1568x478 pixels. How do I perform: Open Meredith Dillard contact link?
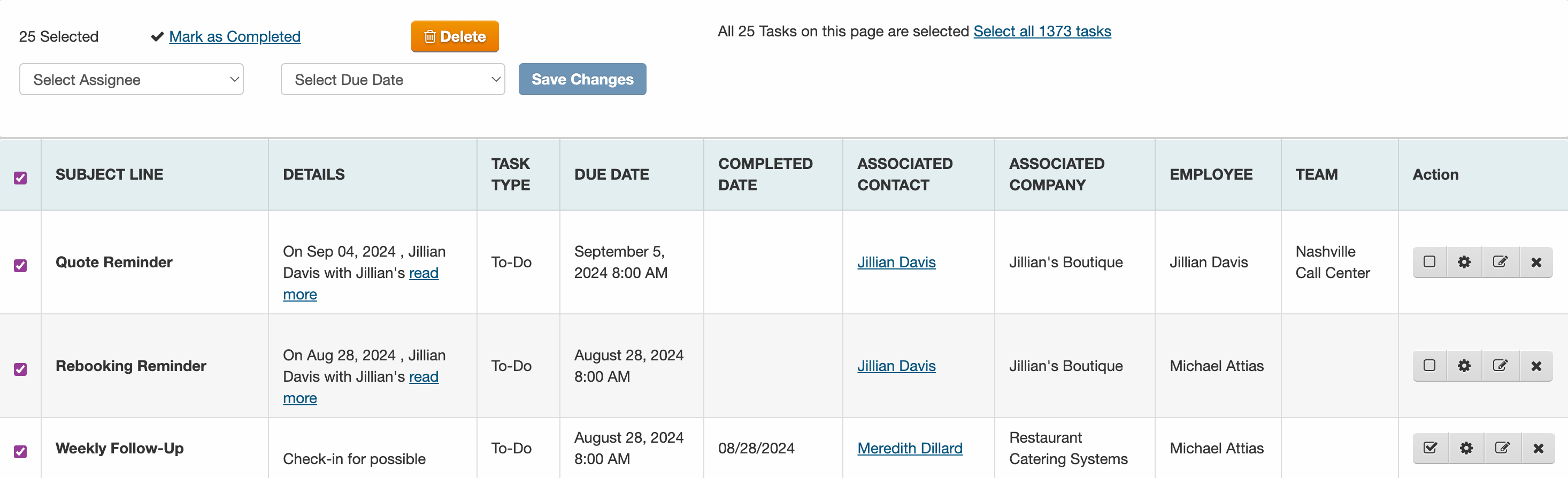click(909, 449)
